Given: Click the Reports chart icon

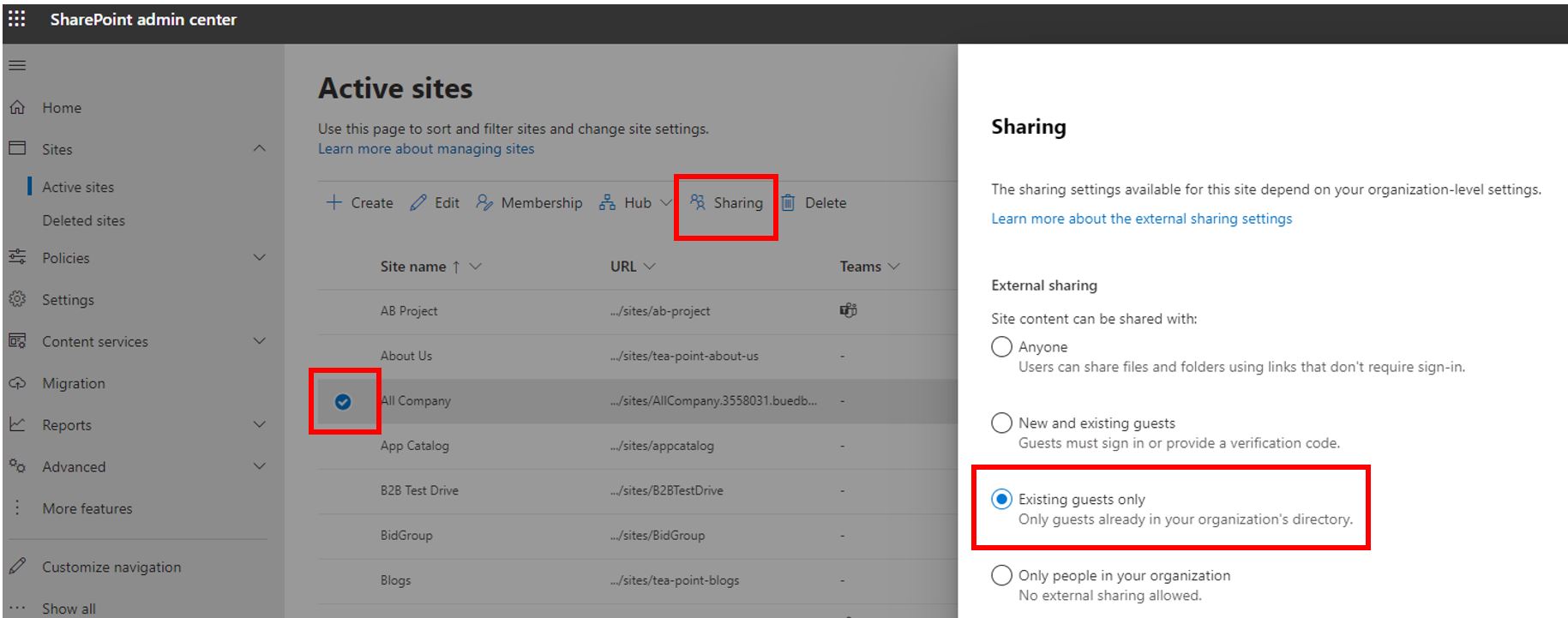Looking at the screenshot, I should click(x=17, y=424).
